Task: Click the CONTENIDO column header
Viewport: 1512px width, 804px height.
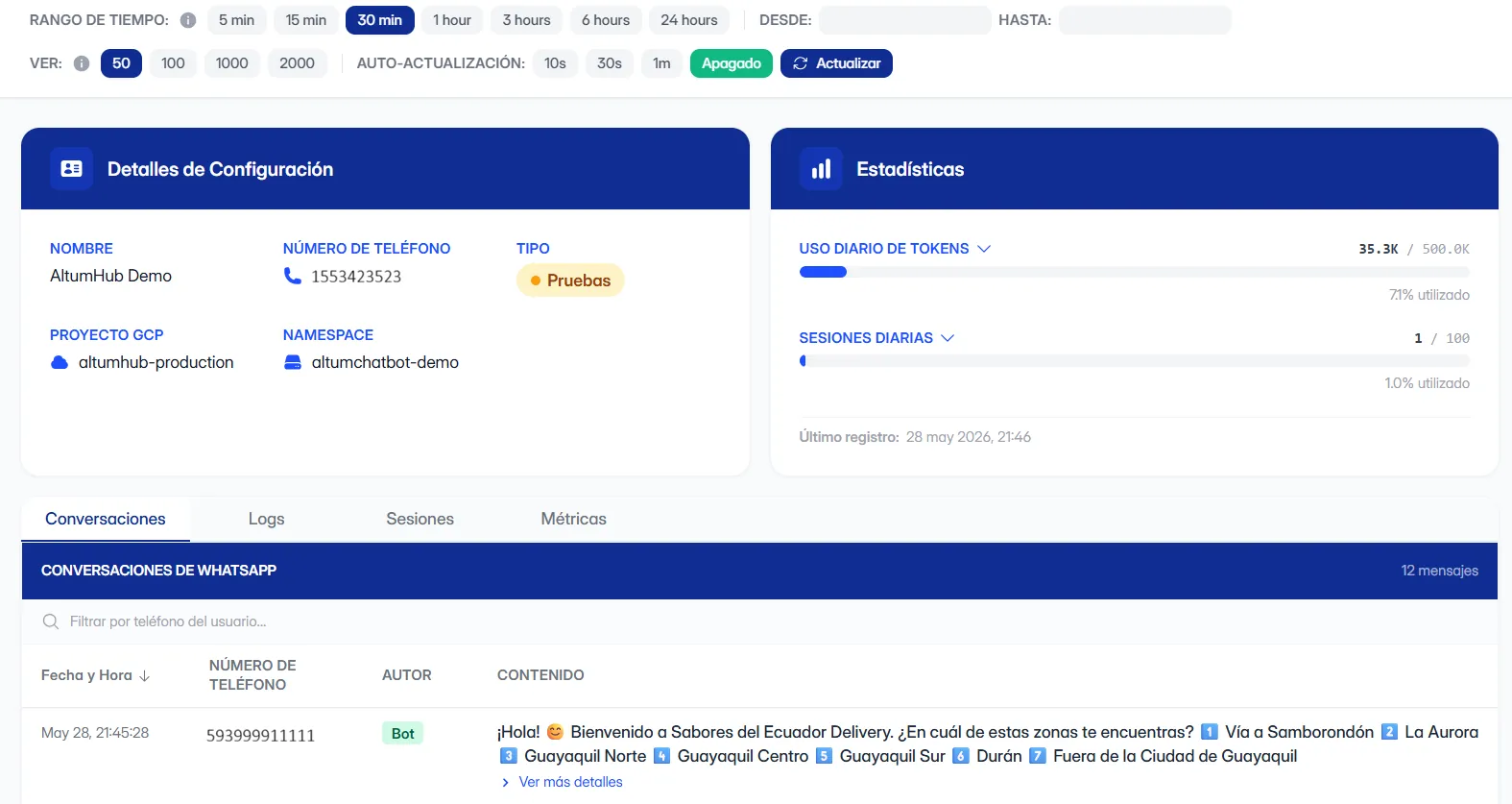Action: [x=540, y=675]
